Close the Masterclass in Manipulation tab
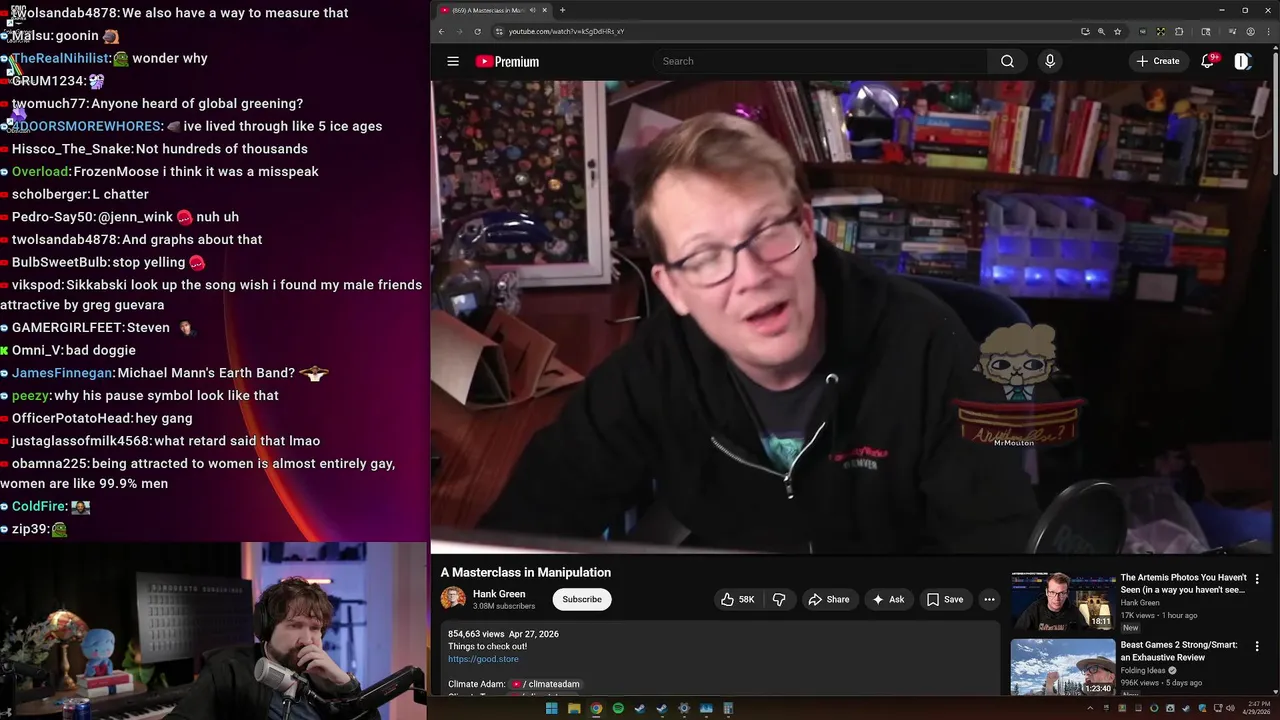This screenshot has width=1280, height=720. coord(544,10)
